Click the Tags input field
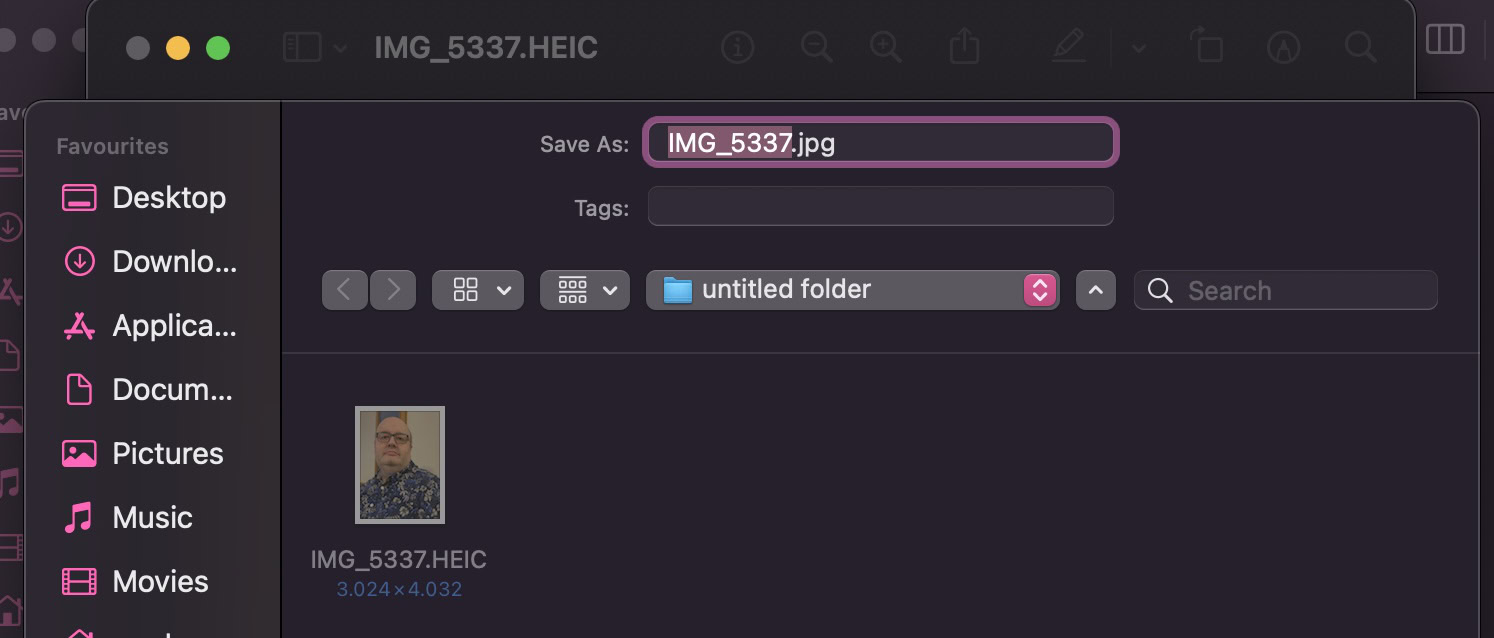Viewport: 1494px width, 638px height. tap(880, 207)
